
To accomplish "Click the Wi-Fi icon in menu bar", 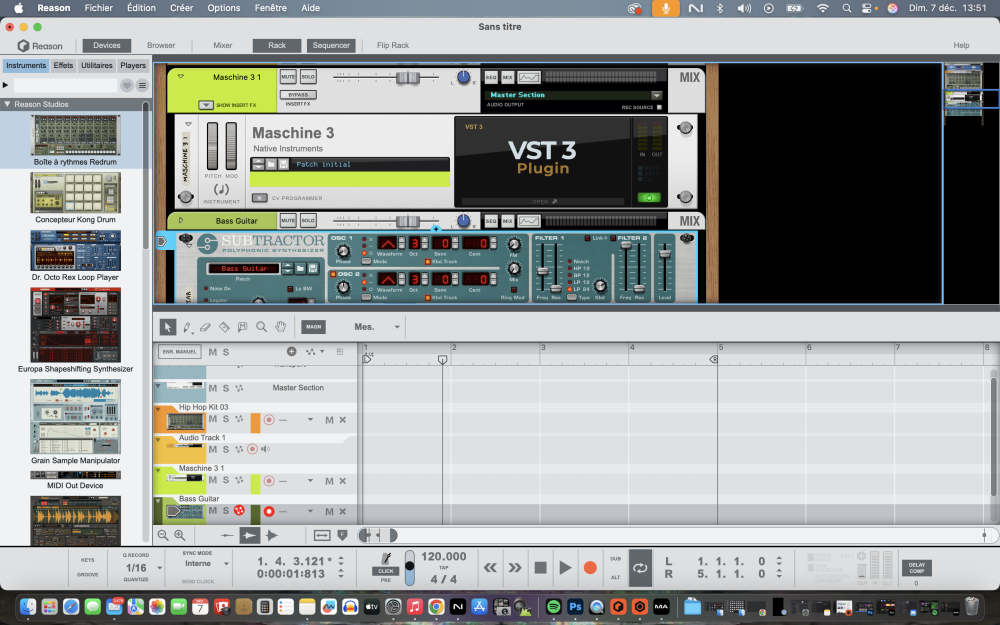I will tap(823, 8).
